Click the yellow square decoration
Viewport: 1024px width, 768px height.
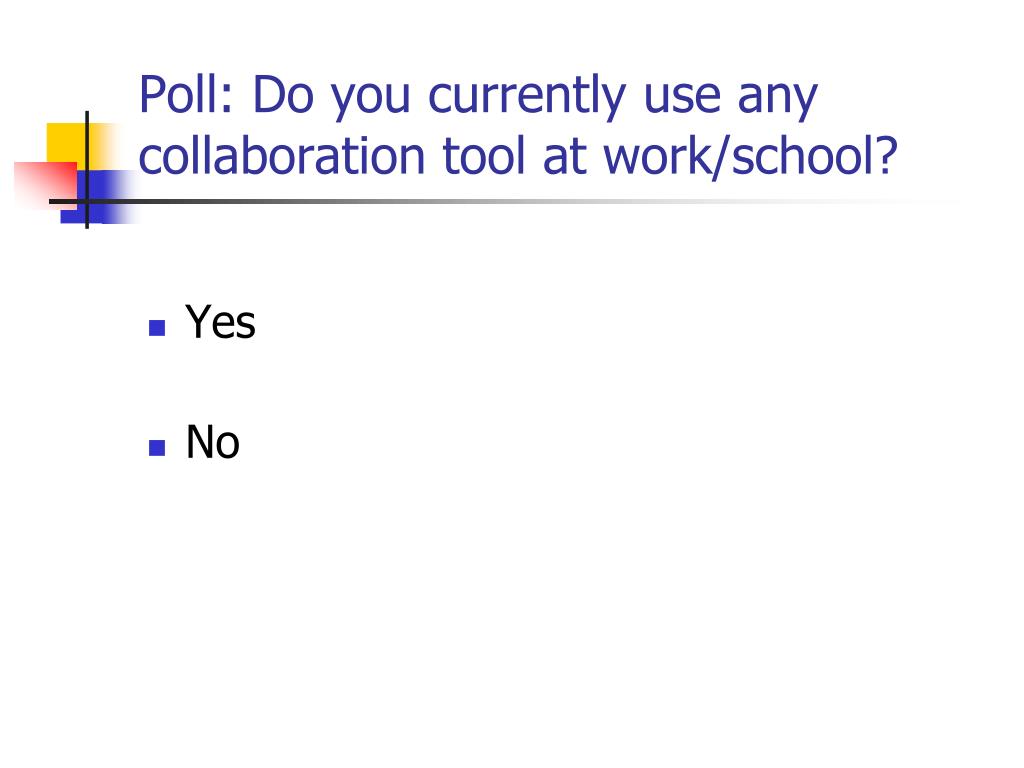click(x=67, y=142)
